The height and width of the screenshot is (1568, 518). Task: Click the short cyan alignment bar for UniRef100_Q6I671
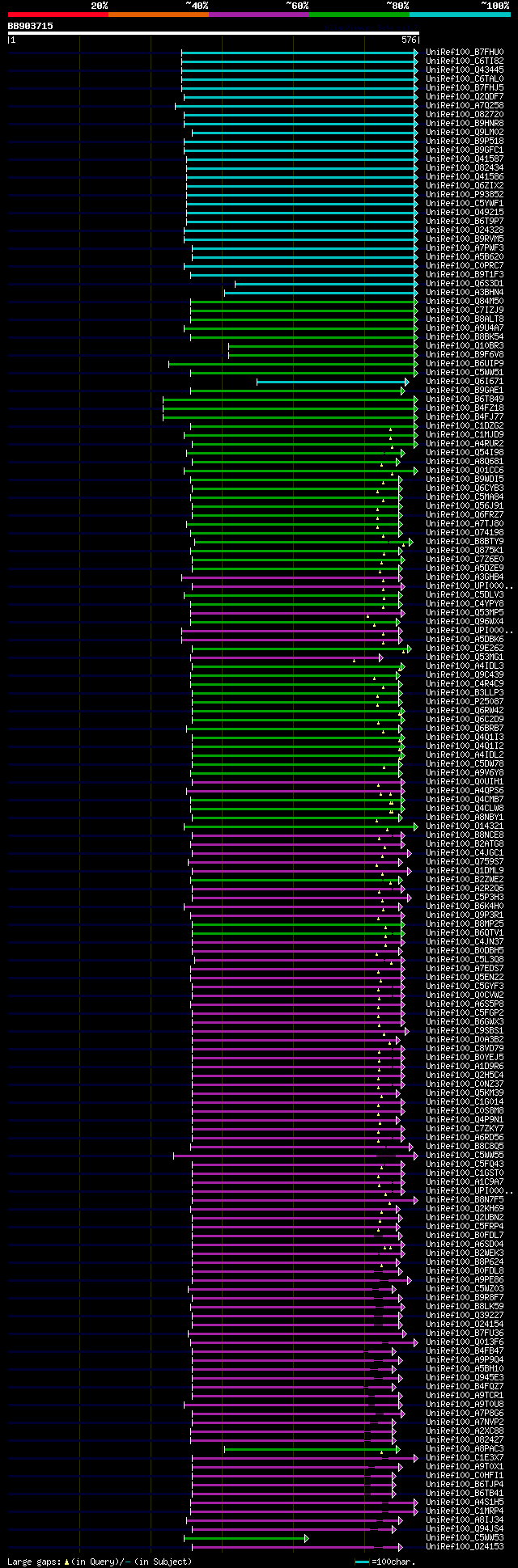coord(333,382)
